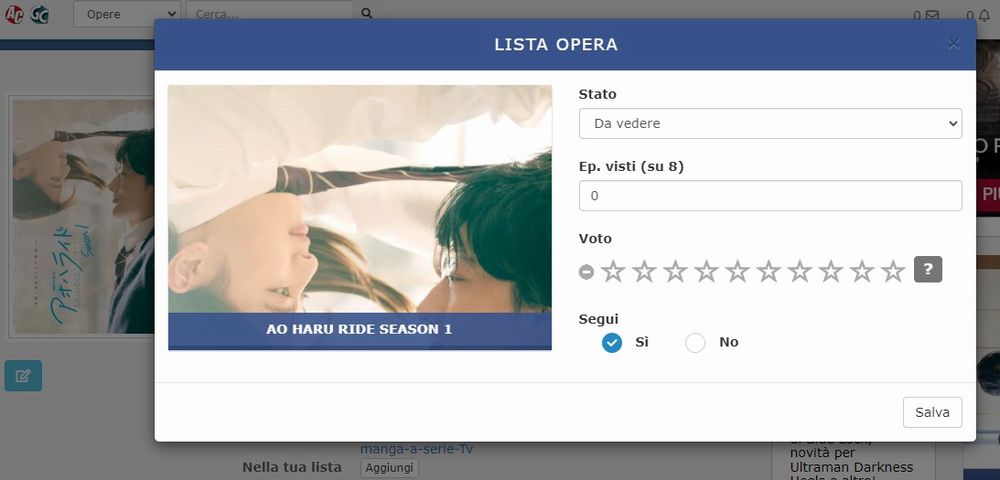1000x480 pixels.
Task: Rate ten stars in Voto
Action: click(x=893, y=271)
